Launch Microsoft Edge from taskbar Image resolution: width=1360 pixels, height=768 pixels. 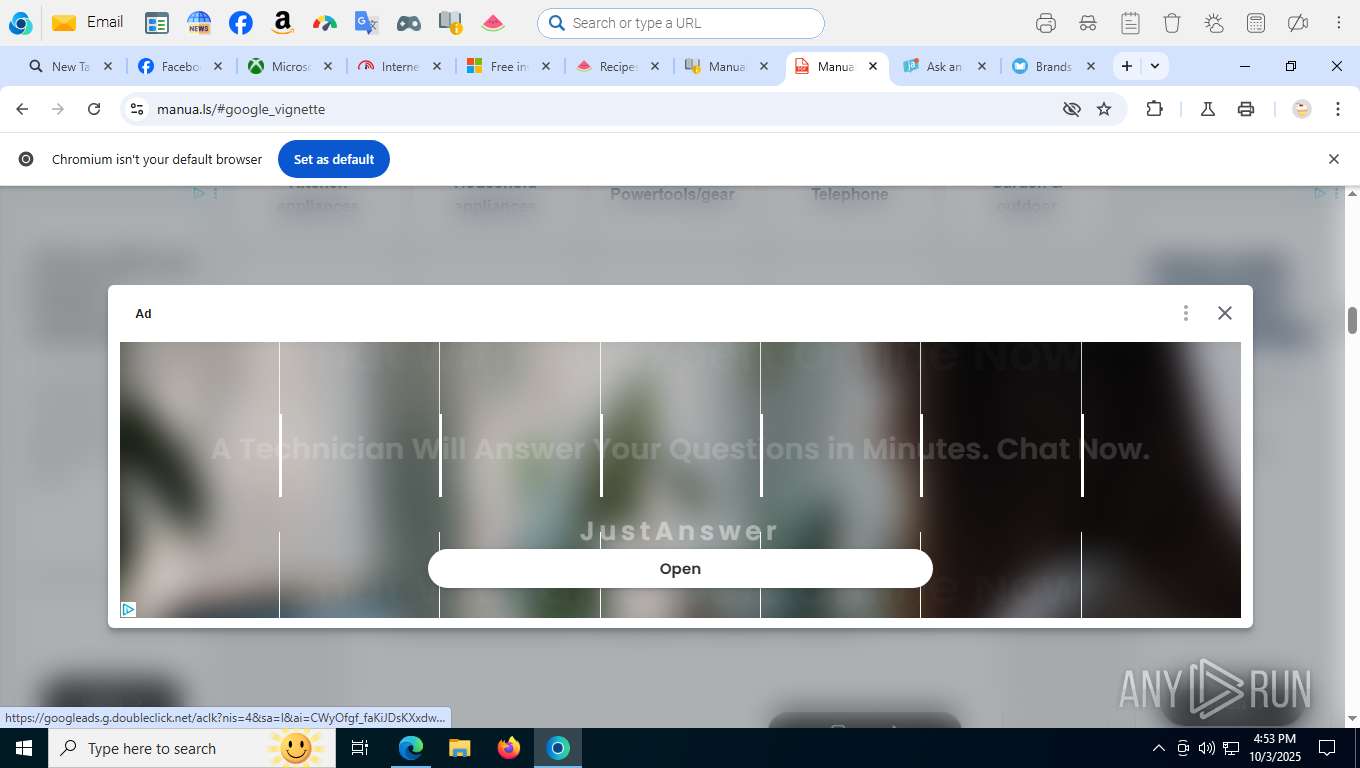pyautogui.click(x=411, y=748)
